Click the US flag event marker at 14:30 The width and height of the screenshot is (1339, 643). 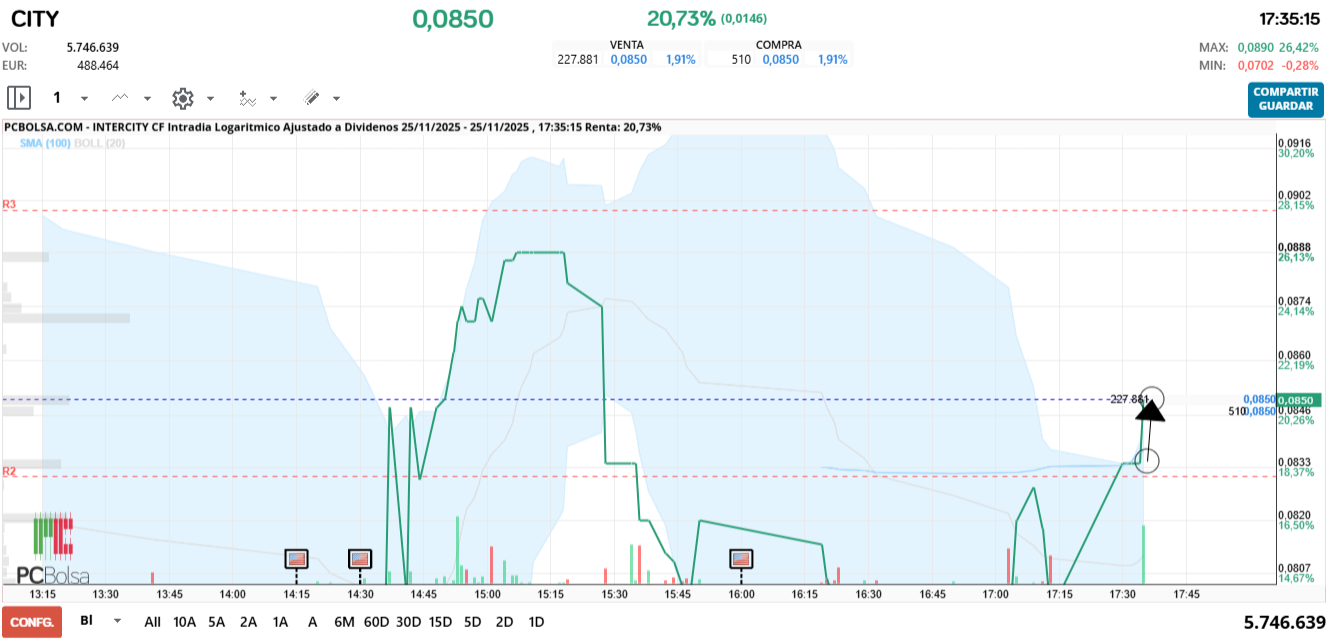pyautogui.click(x=360, y=558)
